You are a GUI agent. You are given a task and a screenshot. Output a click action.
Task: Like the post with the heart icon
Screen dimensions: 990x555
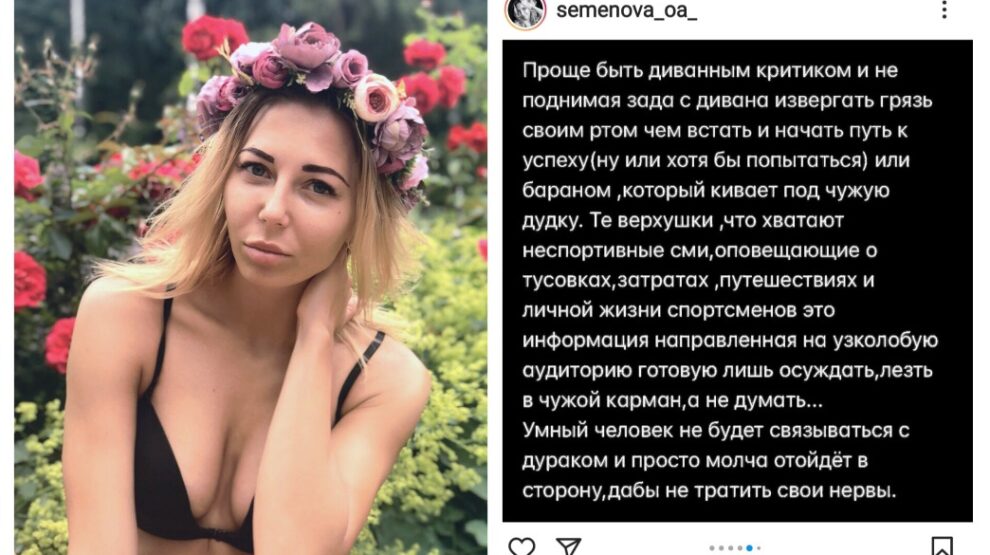click(x=522, y=547)
